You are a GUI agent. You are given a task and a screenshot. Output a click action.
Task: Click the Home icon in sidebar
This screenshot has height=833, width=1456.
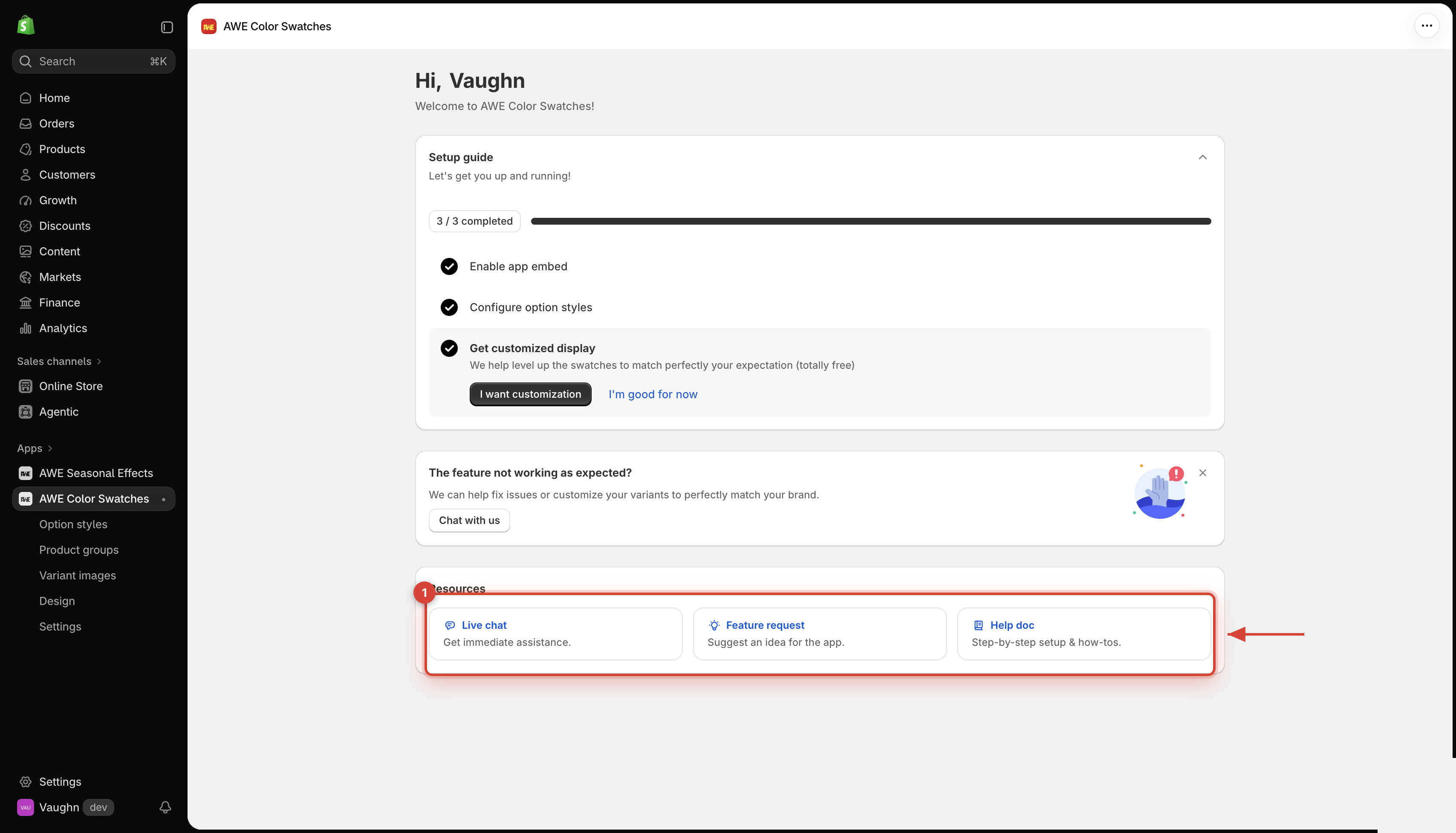[x=25, y=98]
